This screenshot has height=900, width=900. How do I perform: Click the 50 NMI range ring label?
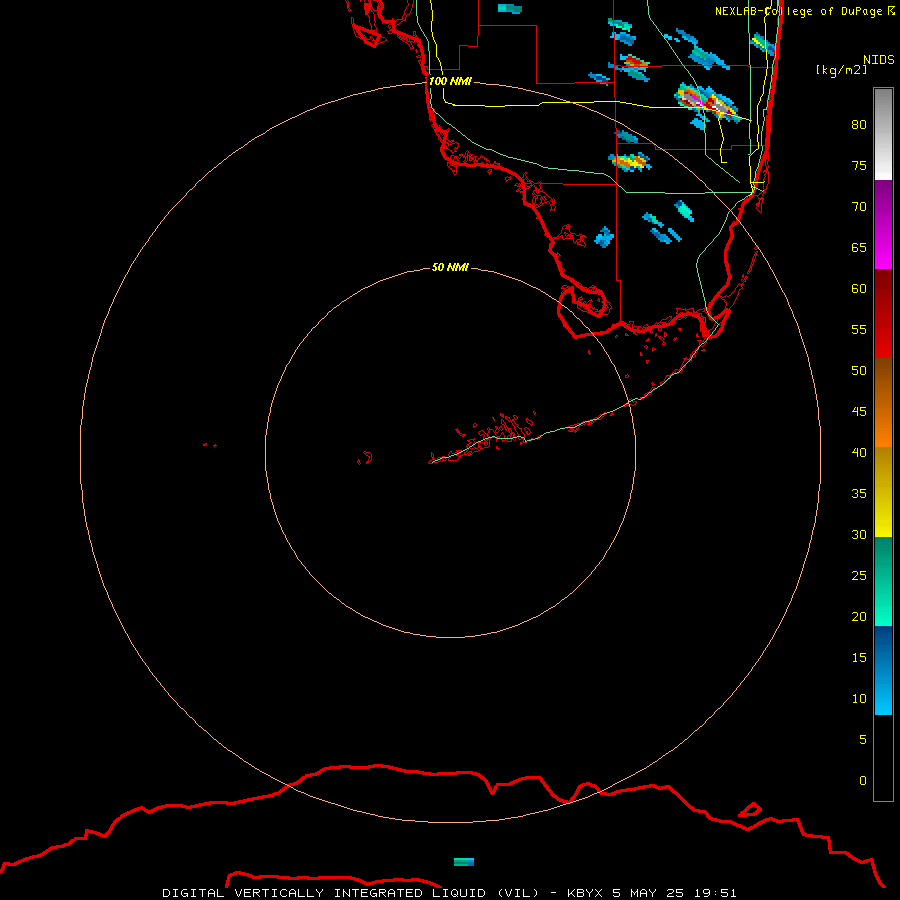coord(450,267)
